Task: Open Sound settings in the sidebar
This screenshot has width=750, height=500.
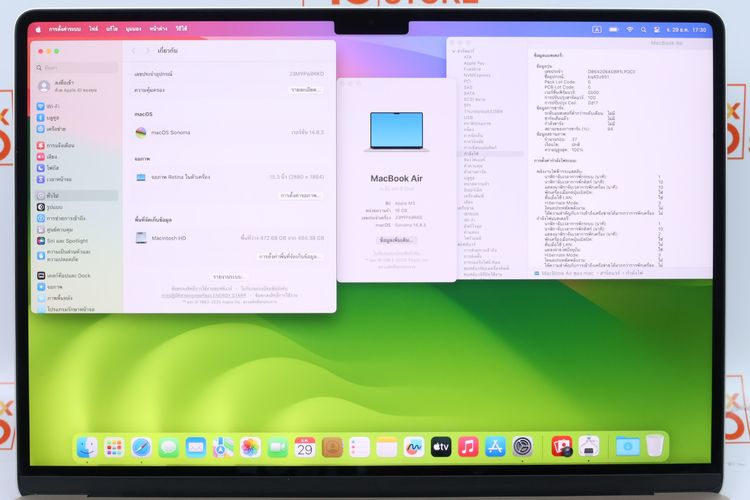Action: pos(48,156)
